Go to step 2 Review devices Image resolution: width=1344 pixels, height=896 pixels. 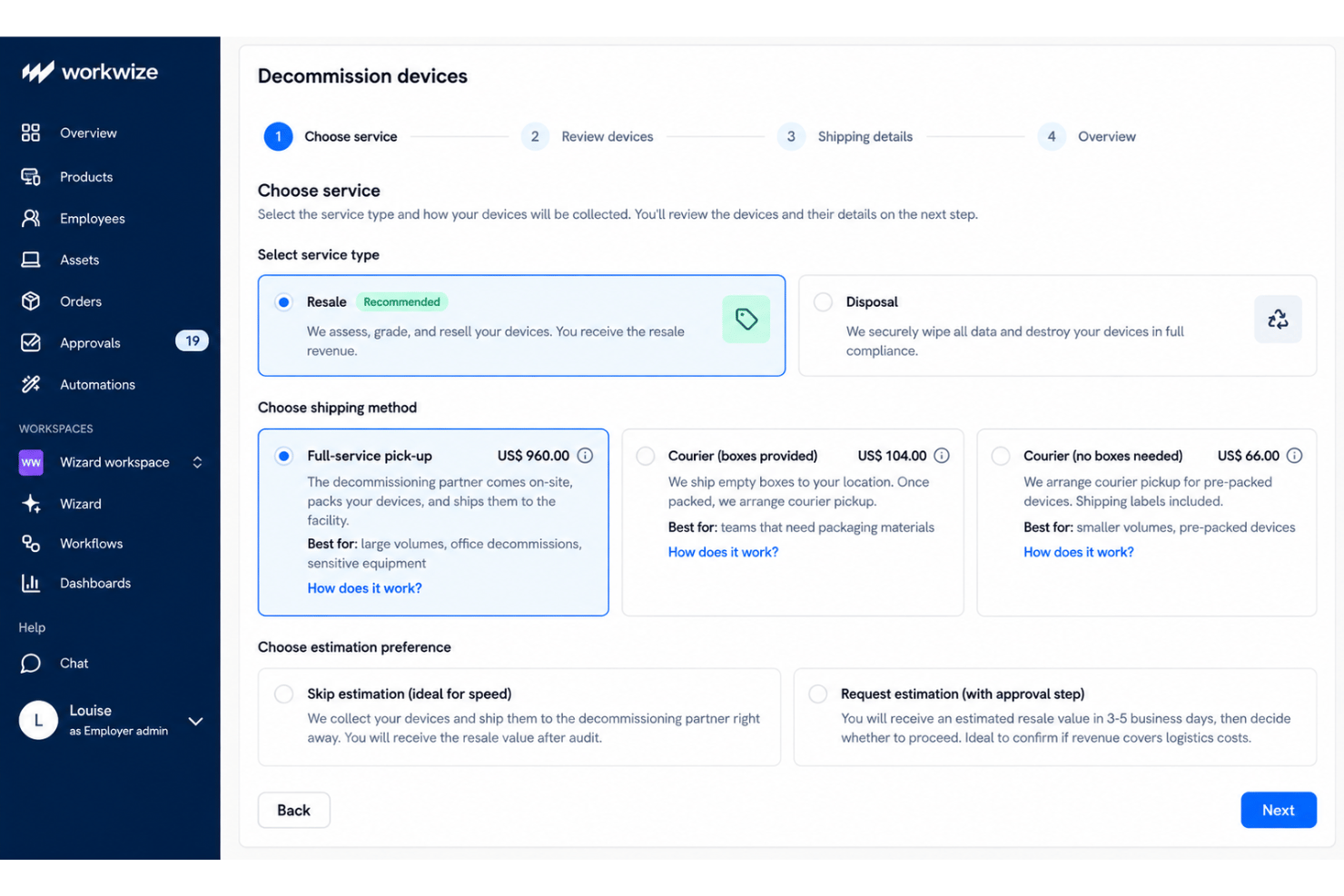point(587,137)
